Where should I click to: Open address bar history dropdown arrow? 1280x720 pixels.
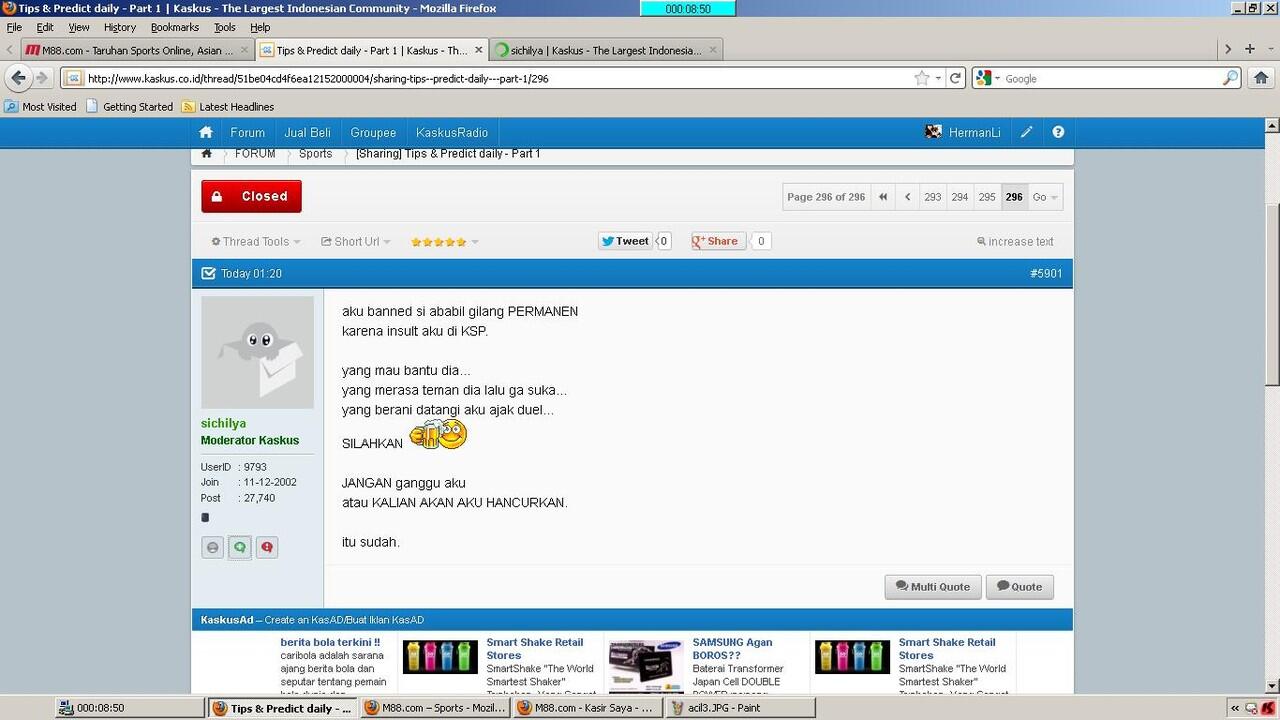pos(939,78)
